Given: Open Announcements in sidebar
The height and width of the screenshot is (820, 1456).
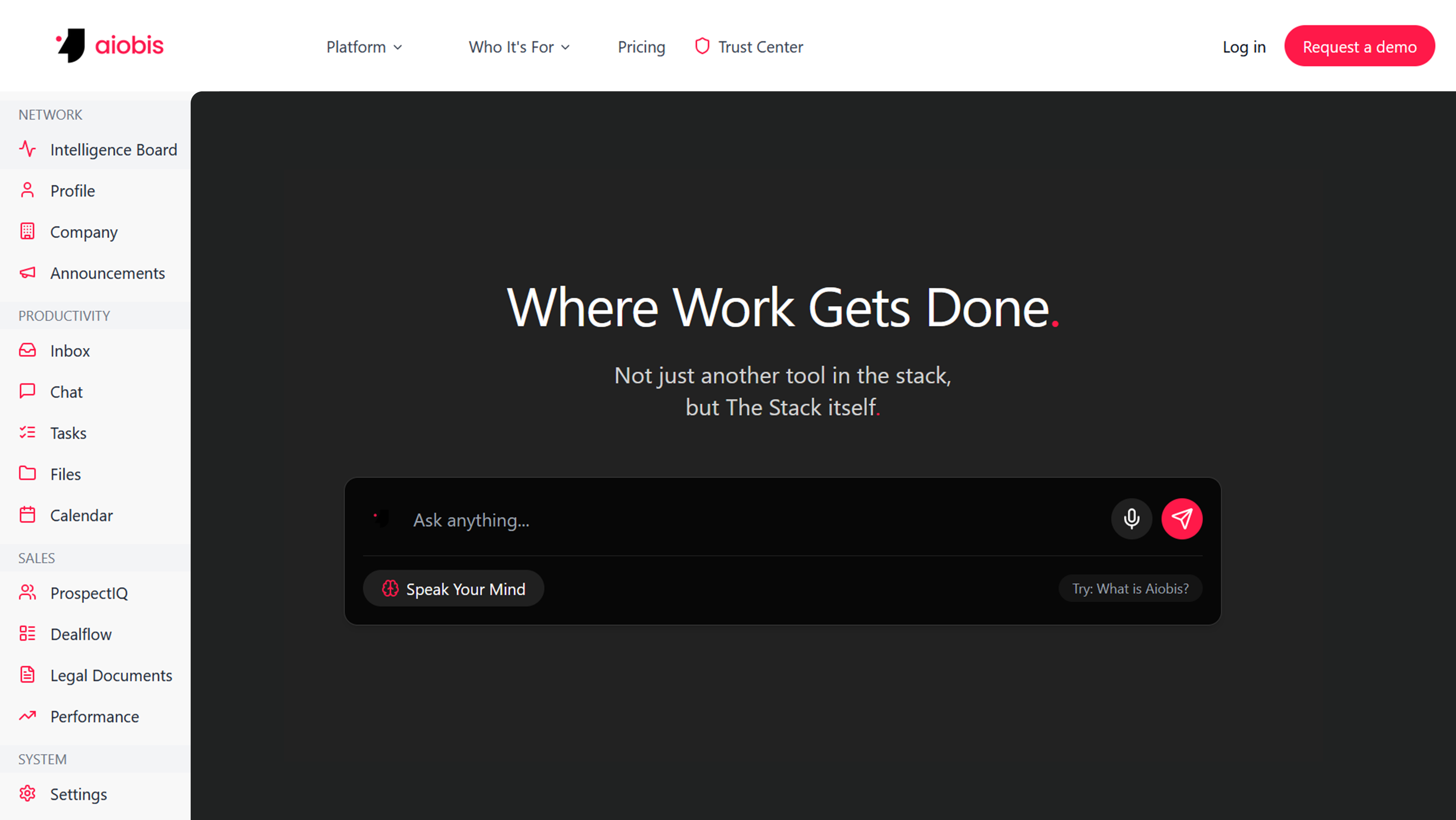Looking at the screenshot, I should coord(96,274).
